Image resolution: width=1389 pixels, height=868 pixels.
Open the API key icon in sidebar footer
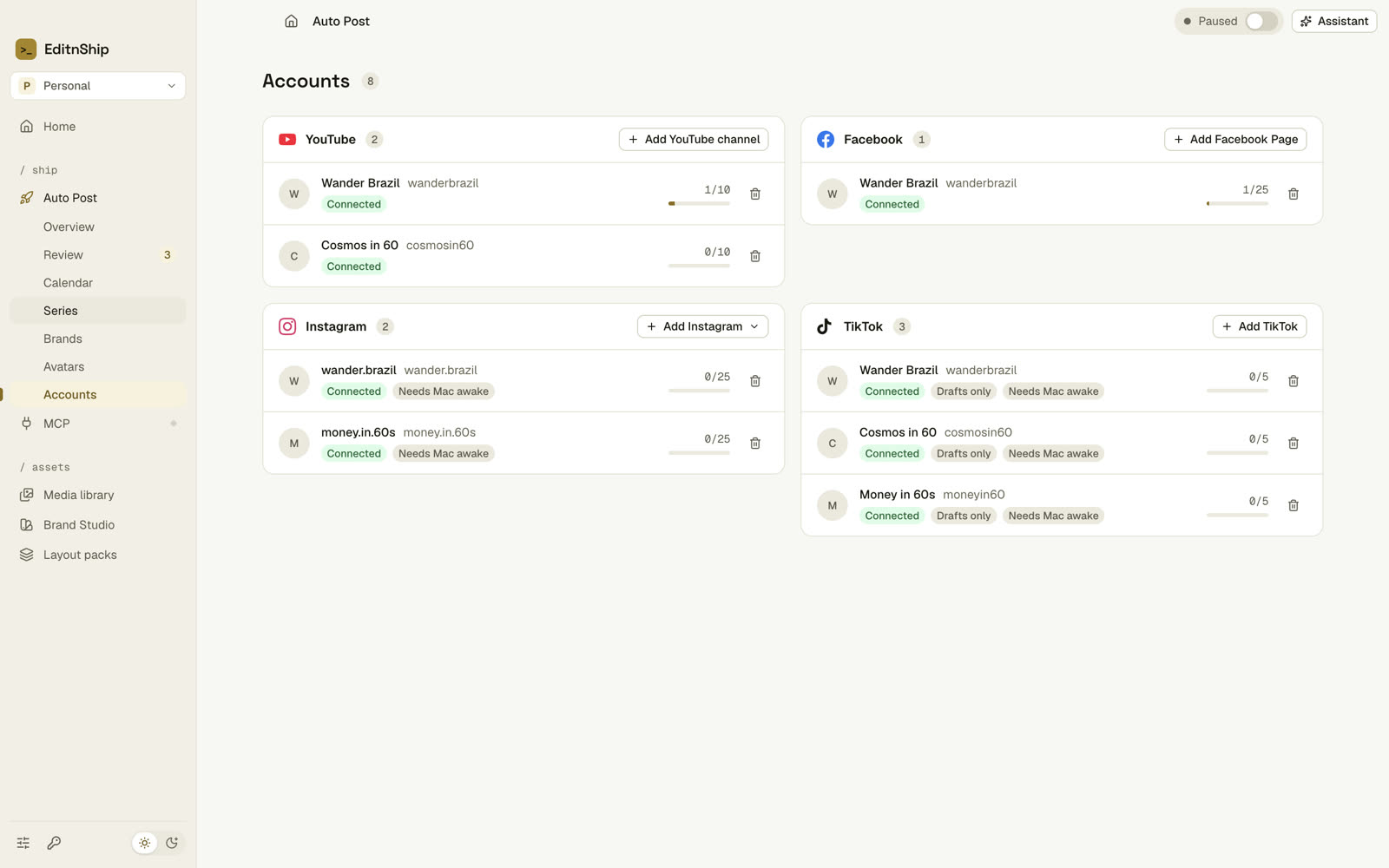tap(54, 843)
